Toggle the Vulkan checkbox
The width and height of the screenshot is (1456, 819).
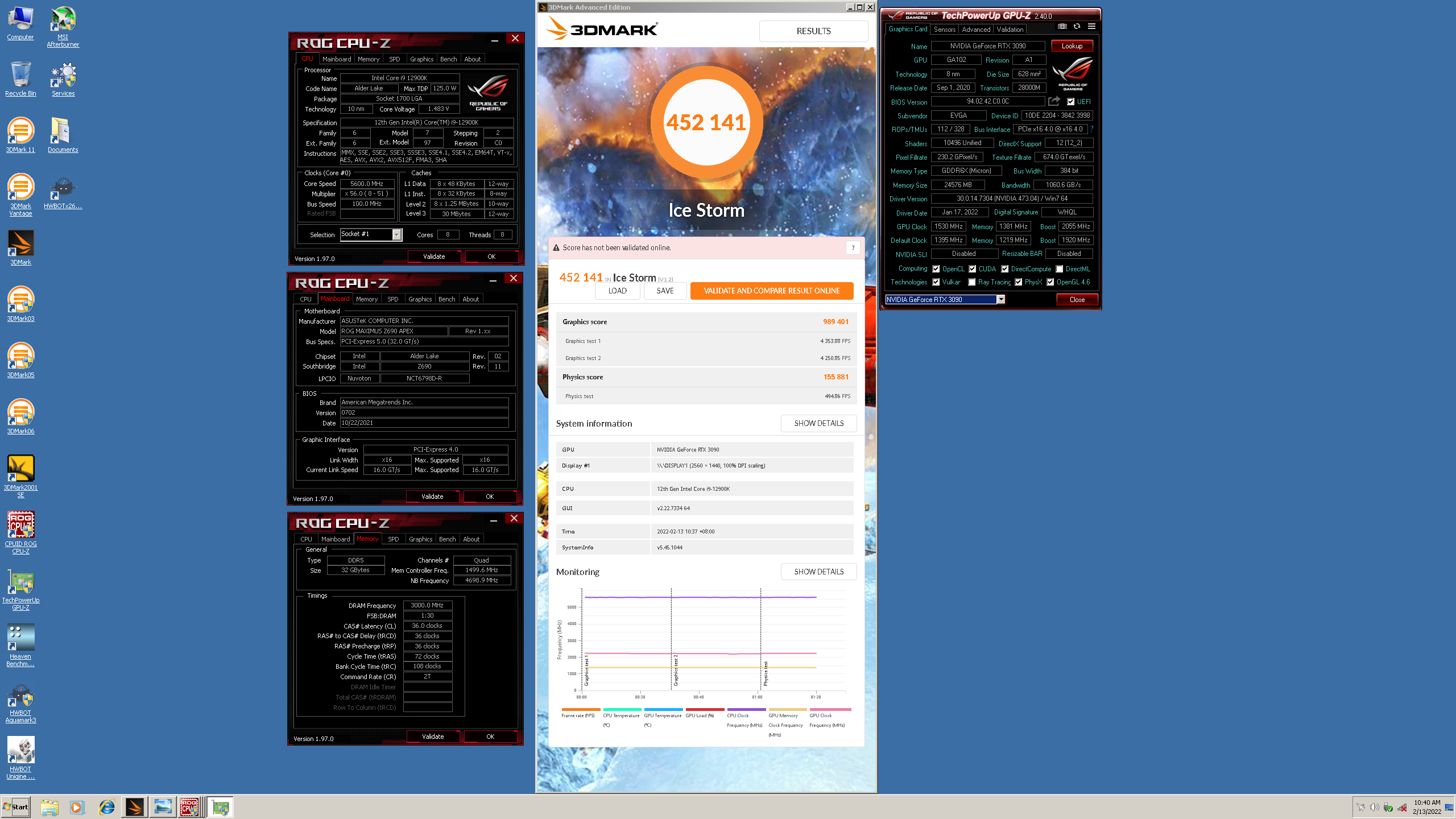click(936, 282)
